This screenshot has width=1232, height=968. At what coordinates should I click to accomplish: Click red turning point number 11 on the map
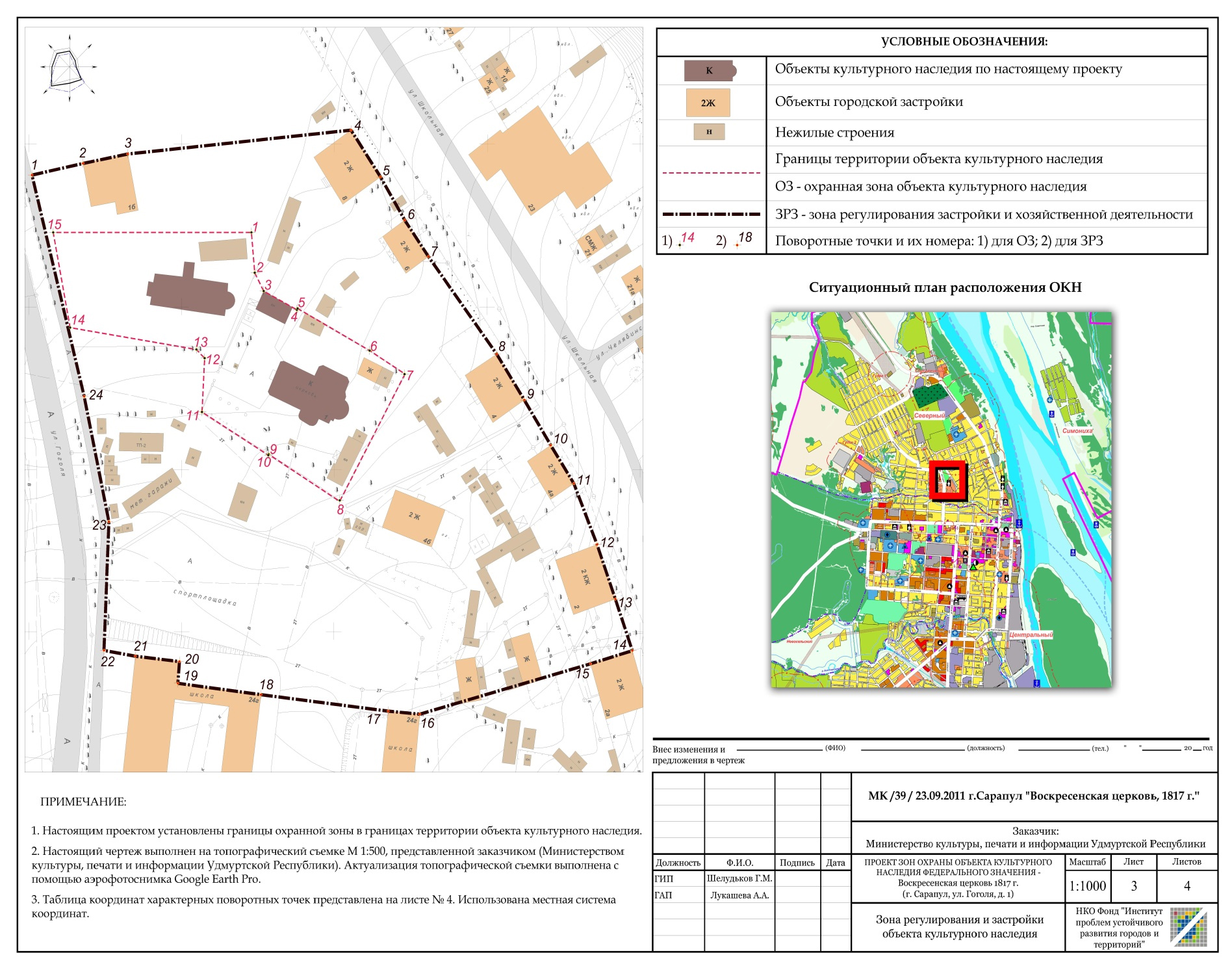193,416
